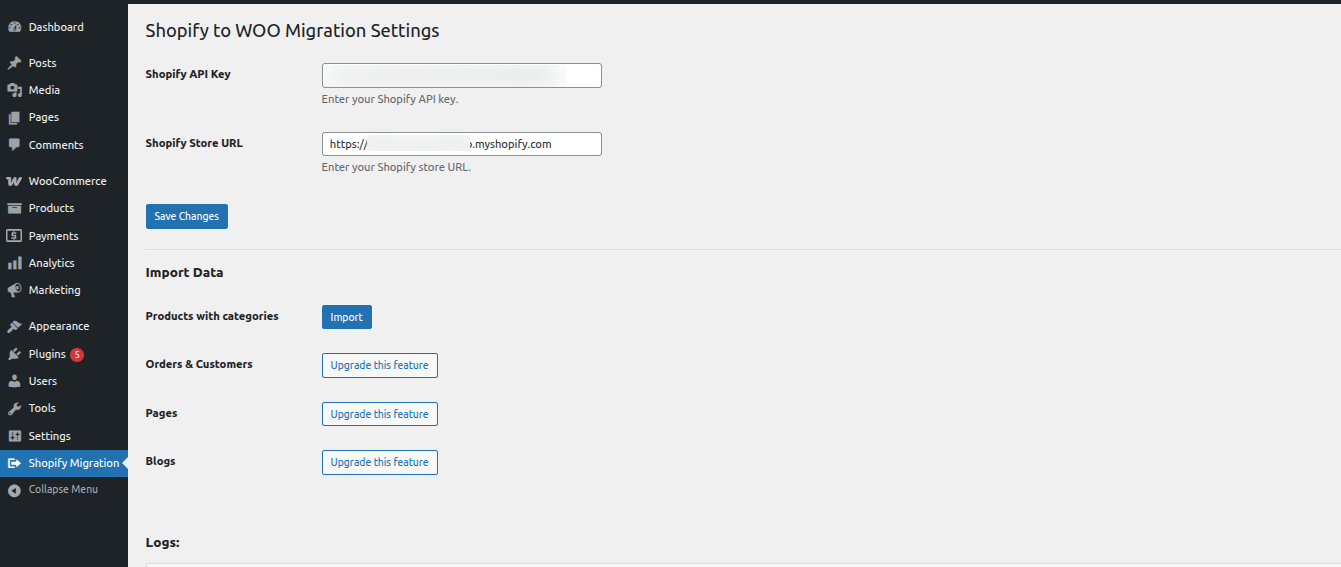Click the 'Import Data' heading
This screenshot has width=1341, height=567.
pyautogui.click(x=185, y=272)
